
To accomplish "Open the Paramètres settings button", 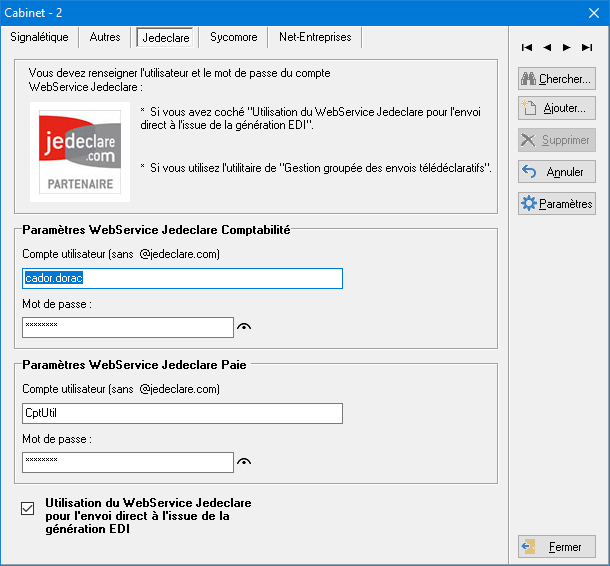I will [557, 204].
